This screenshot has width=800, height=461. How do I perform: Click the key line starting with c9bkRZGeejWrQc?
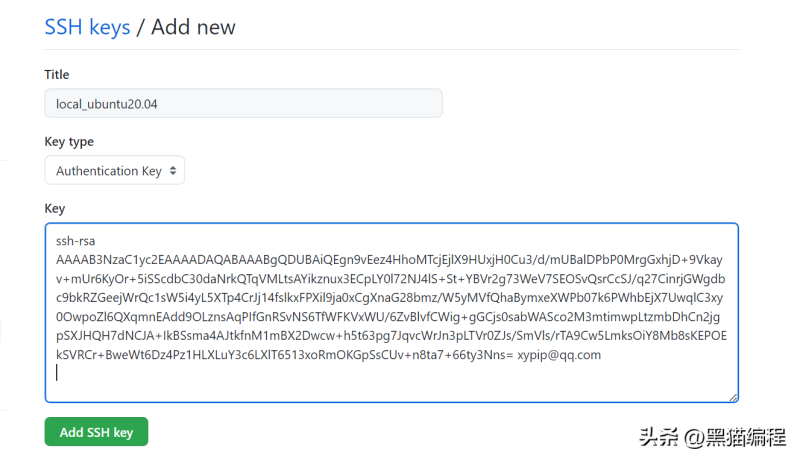[389, 298]
